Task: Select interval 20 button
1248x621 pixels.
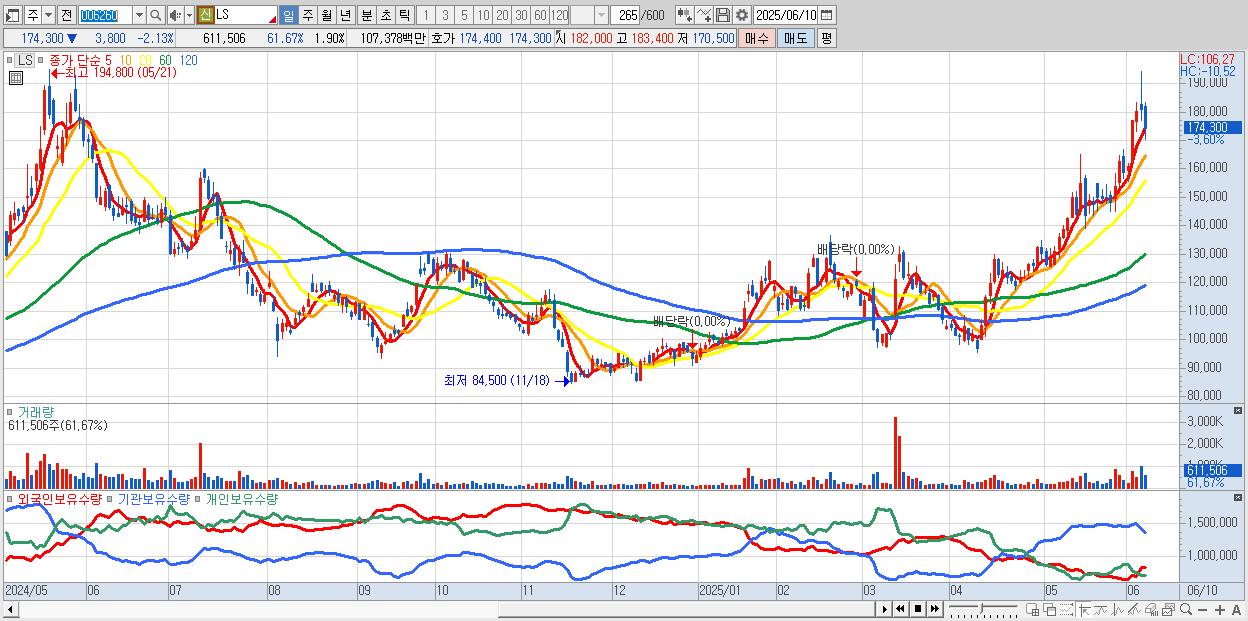Action: click(x=502, y=16)
